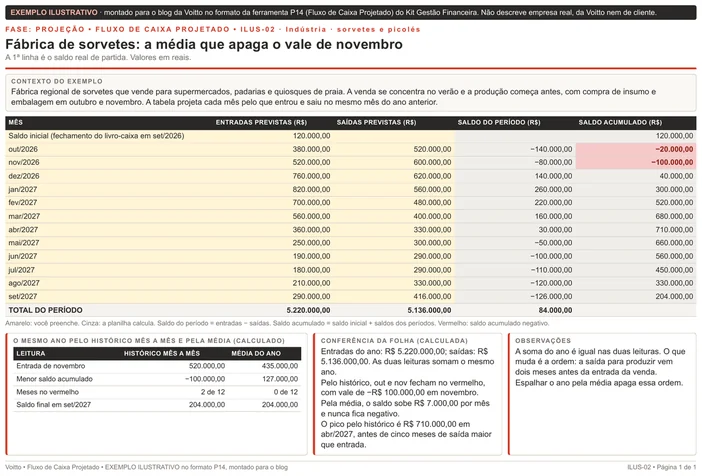
Task: Click the 'fev/2027' row label
Action: coord(22,202)
